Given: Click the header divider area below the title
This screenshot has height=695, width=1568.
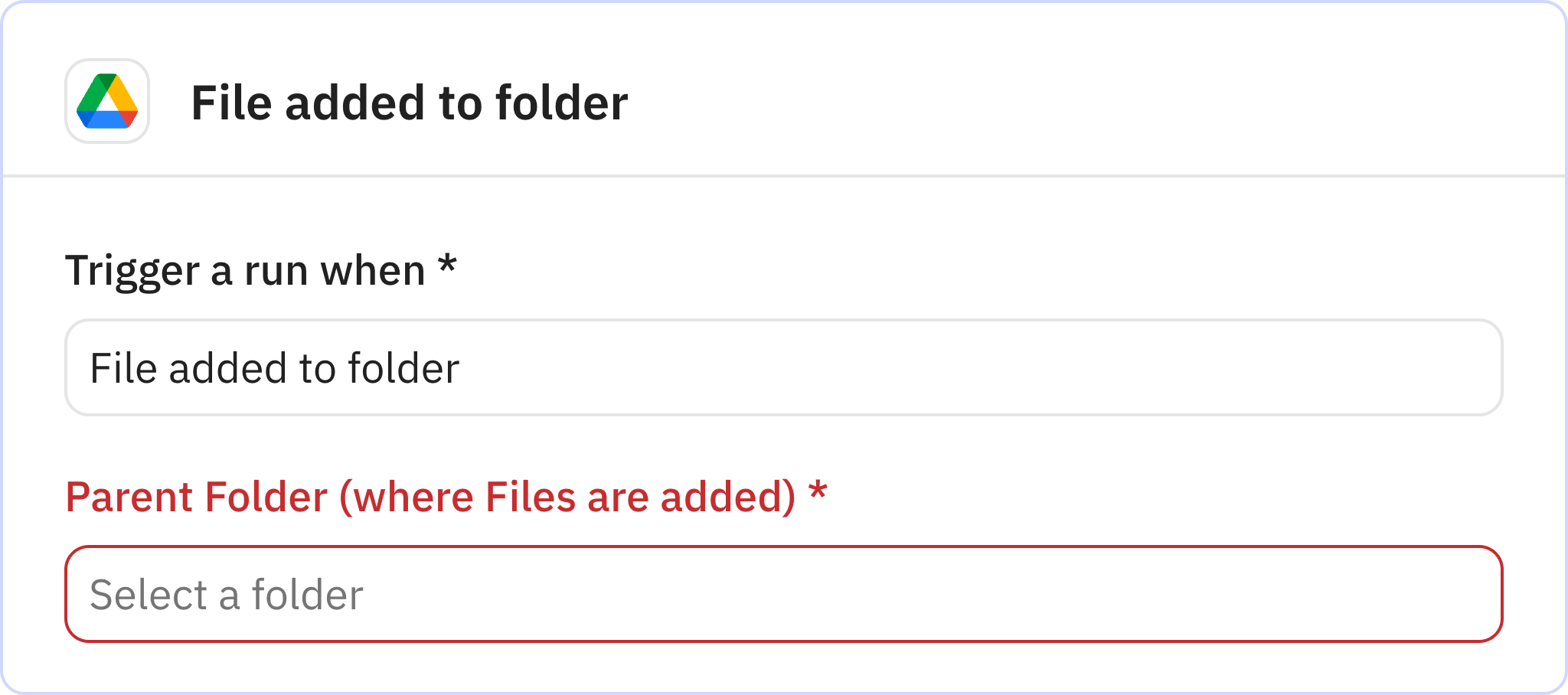Looking at the screenshot, I should 784,178.
